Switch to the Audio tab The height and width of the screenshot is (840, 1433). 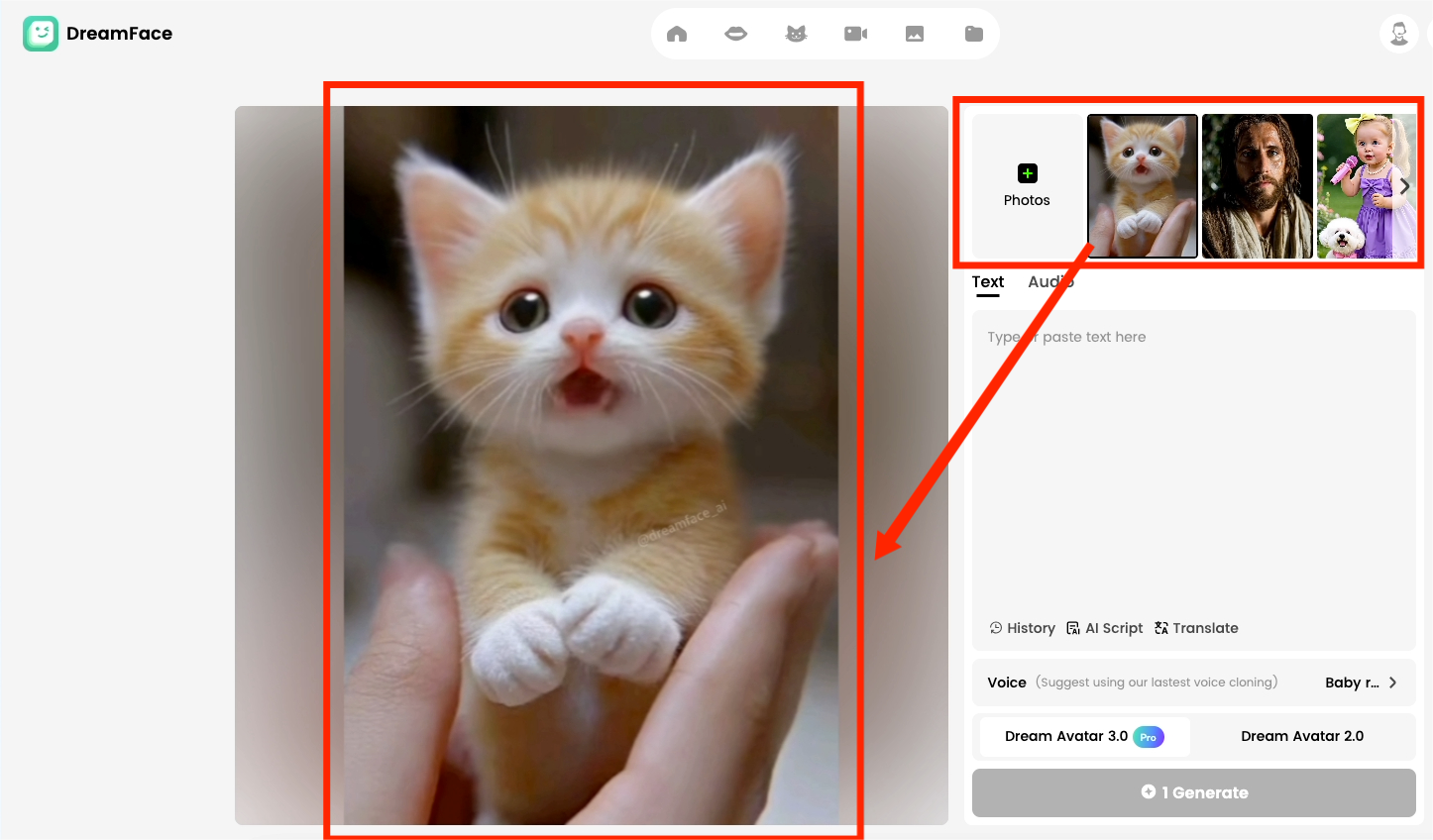(1050, 282)
